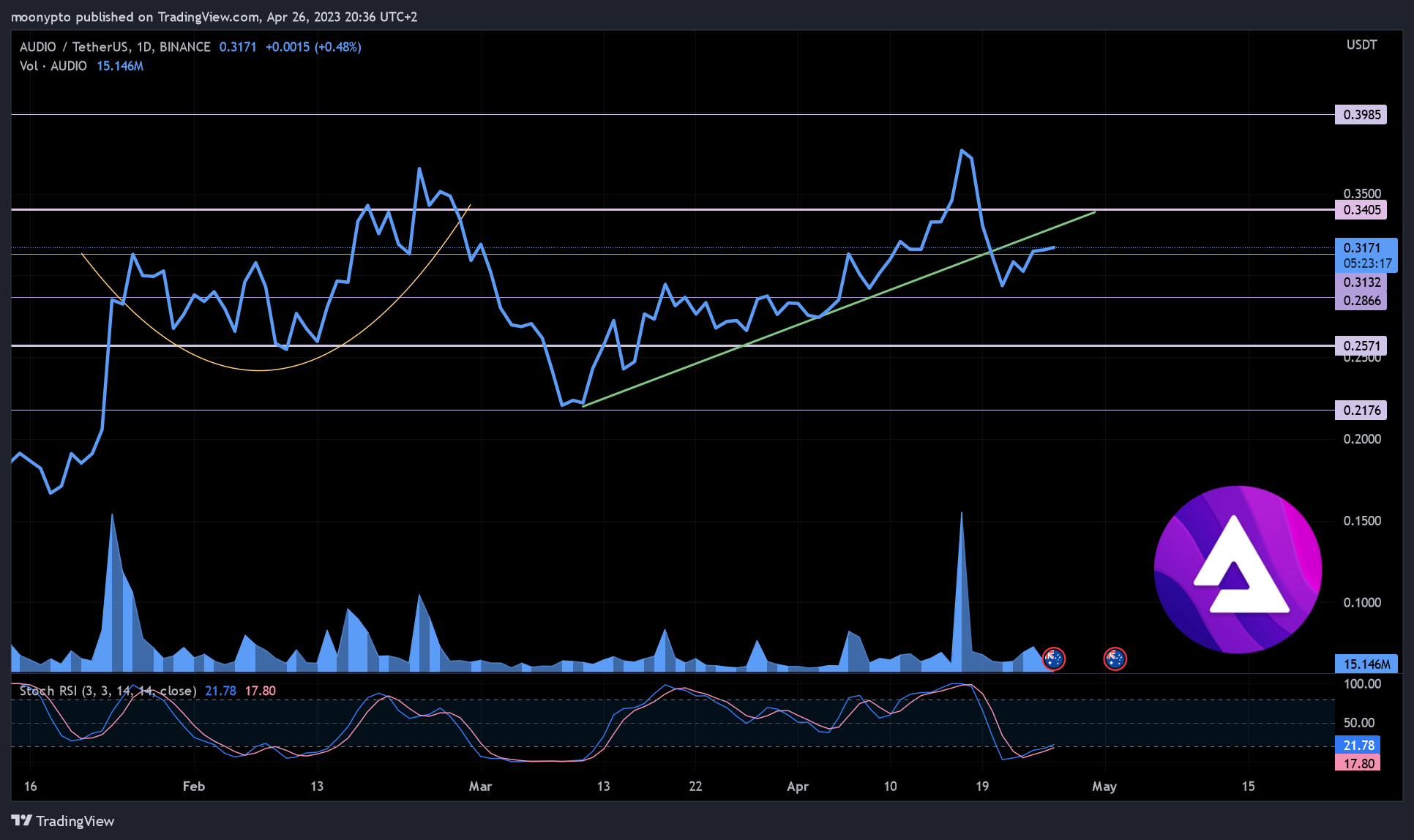Click the Stoch RSI 21.78 axis label

(x=1358, y=745)
